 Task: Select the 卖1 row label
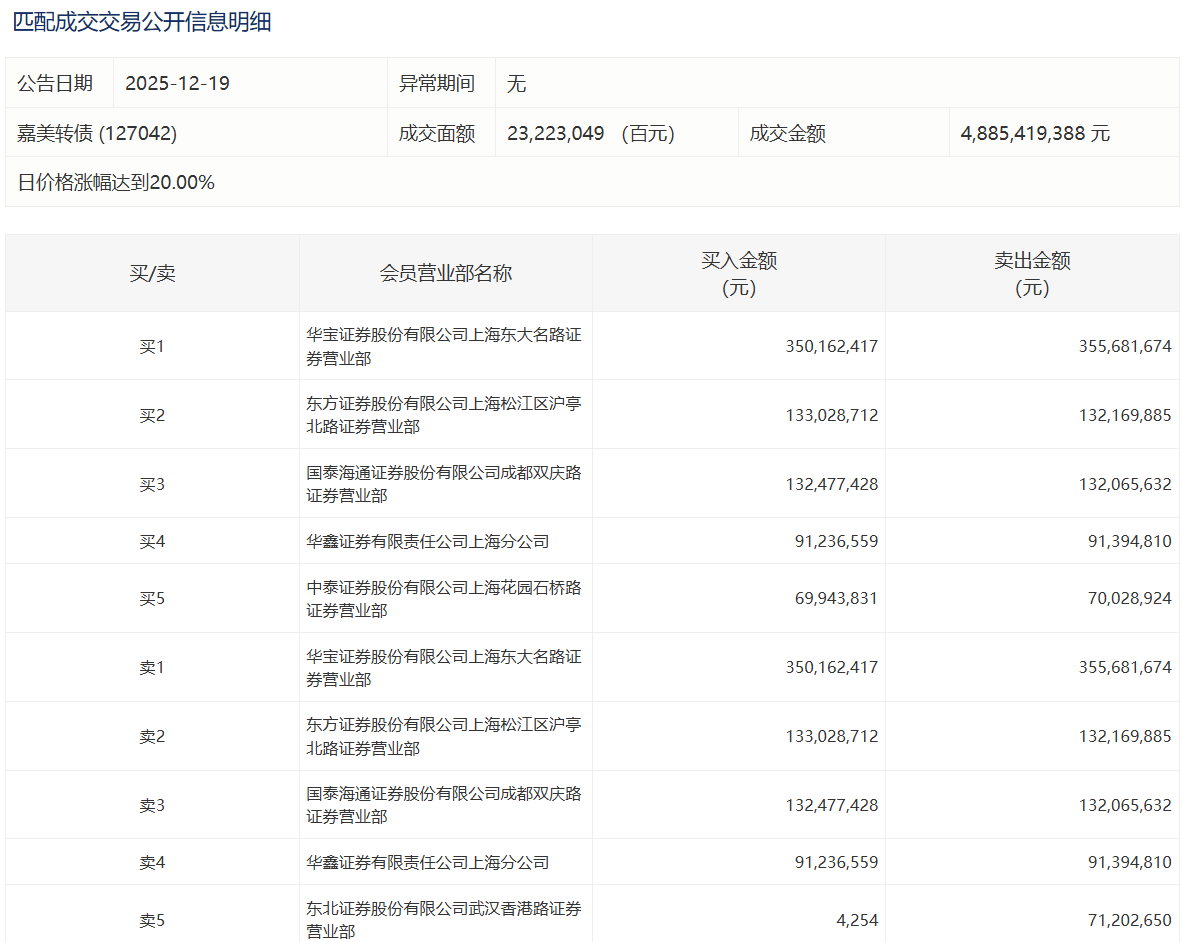coord(152,668)
